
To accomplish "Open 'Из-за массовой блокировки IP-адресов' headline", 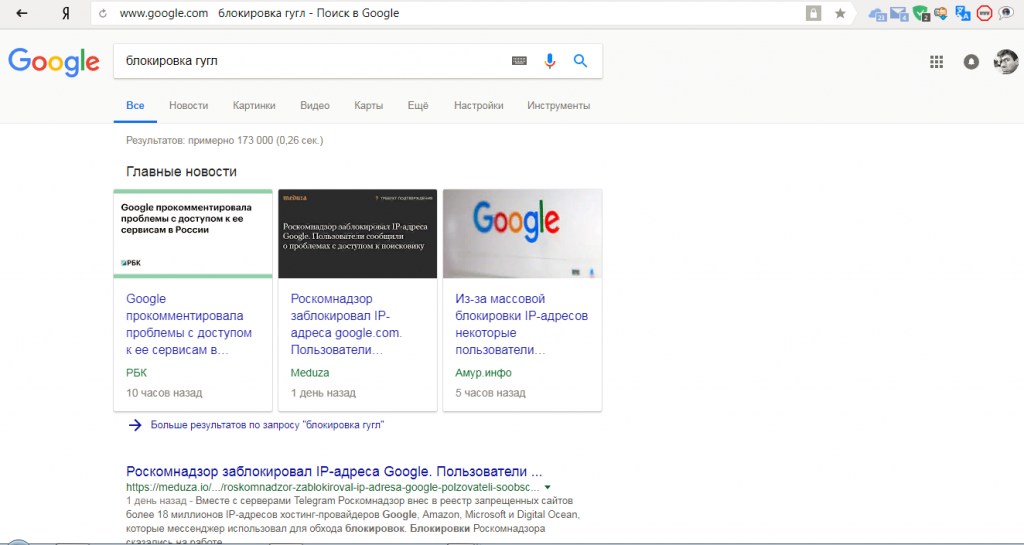I will [x=521, y=324].
